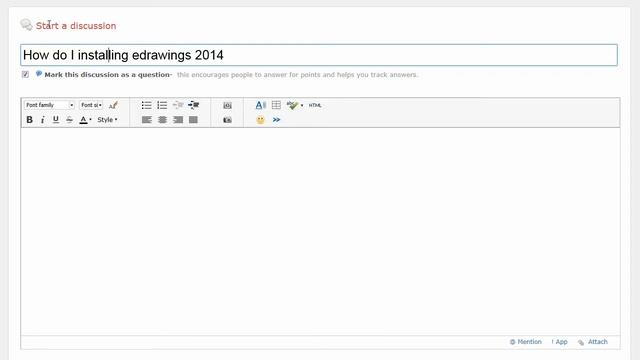The image size is (640, 360).
Task: Justify the text fully
Action: point(193,120)
